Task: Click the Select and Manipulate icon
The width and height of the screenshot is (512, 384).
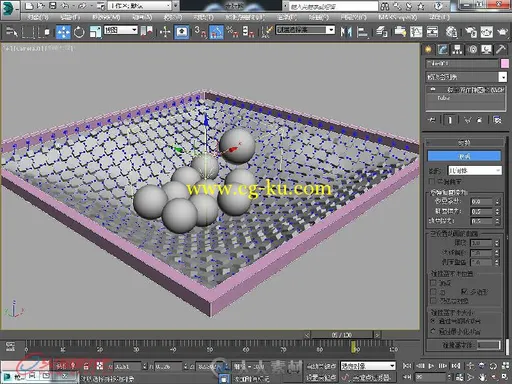Action: [x=165, y=32]
